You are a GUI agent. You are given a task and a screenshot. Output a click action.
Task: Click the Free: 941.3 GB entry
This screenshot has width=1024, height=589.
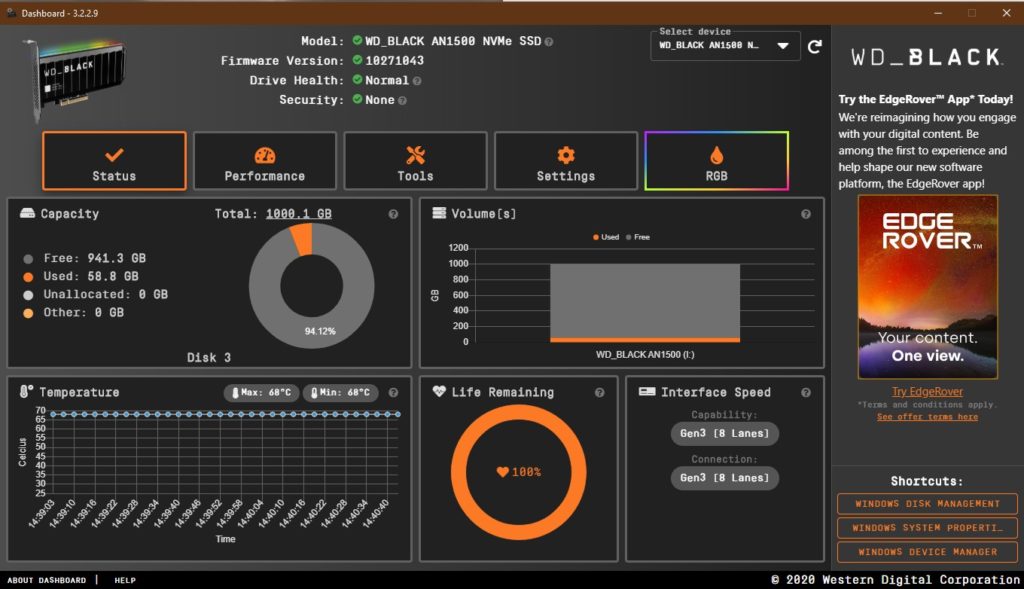[84, 258]
